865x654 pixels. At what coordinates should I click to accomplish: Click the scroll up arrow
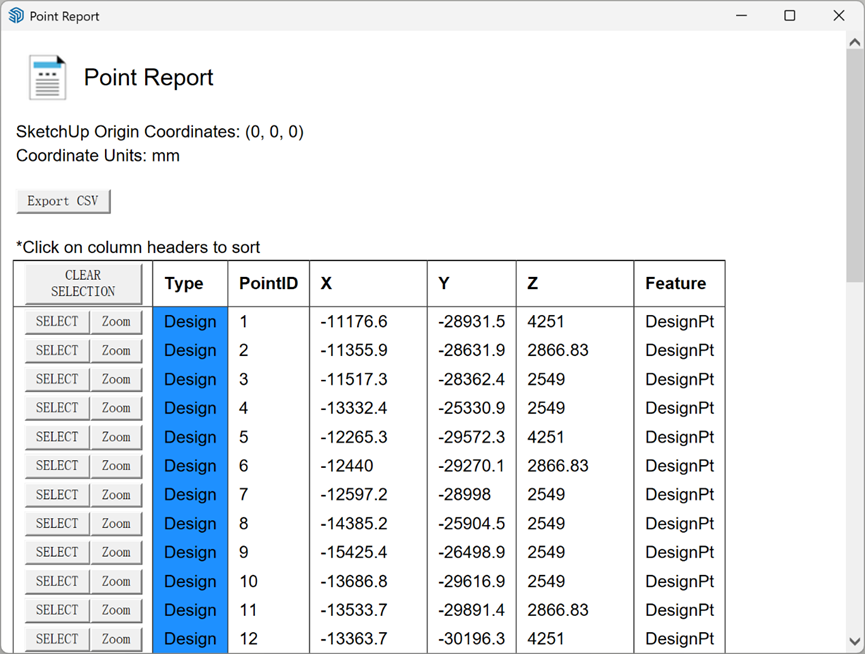(x=855, y=42)
